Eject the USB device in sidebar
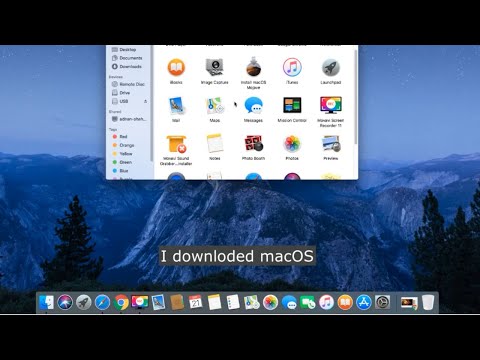The width and height of the screenshot is (480, 360). coord(146,101)
